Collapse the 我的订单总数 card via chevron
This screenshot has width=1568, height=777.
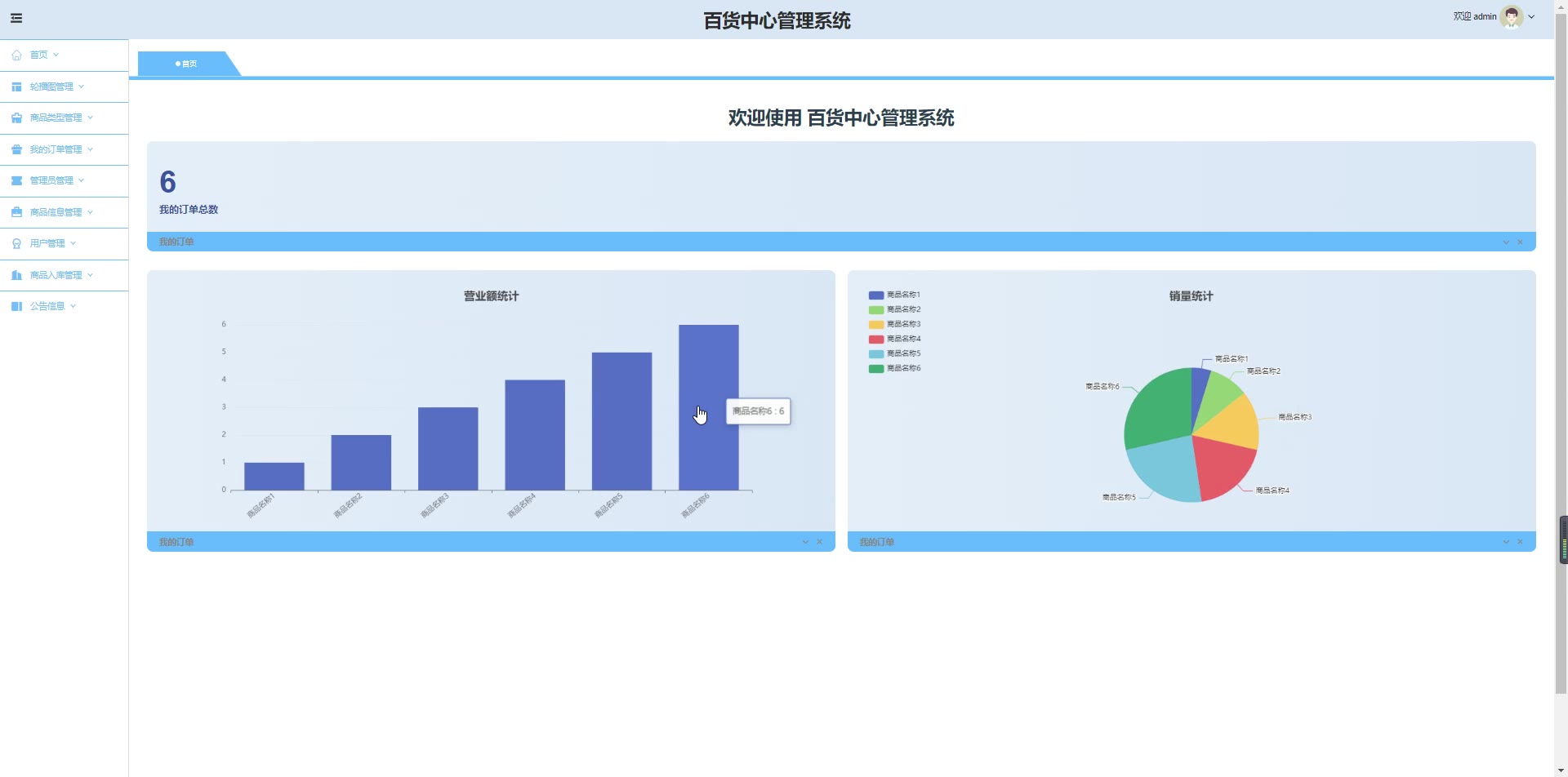[x=1506, y=242]
